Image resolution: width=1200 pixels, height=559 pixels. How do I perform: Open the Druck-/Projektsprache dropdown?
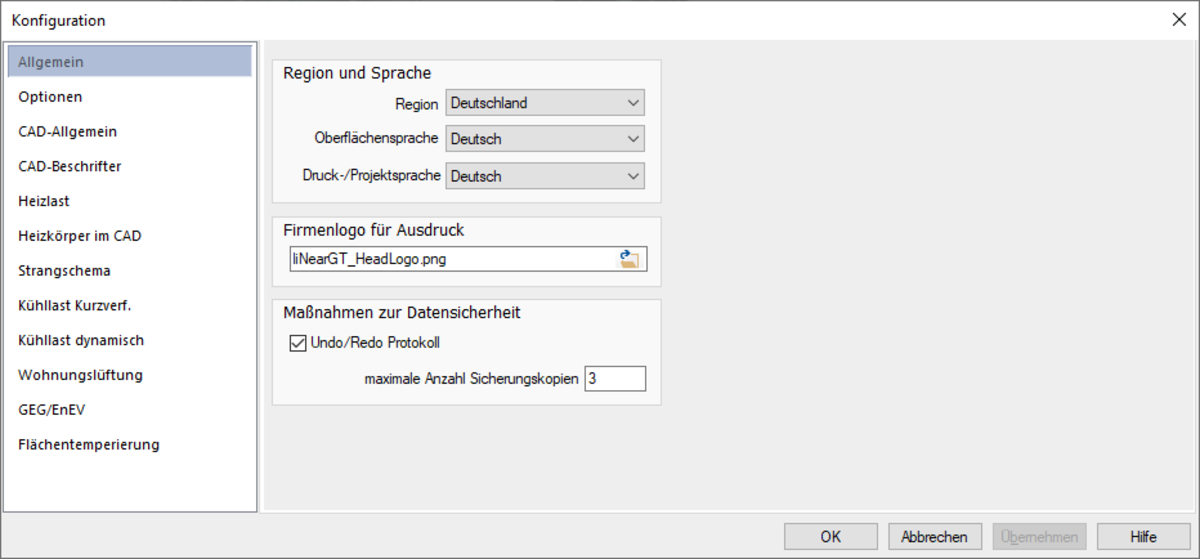[x=545, y=176]
